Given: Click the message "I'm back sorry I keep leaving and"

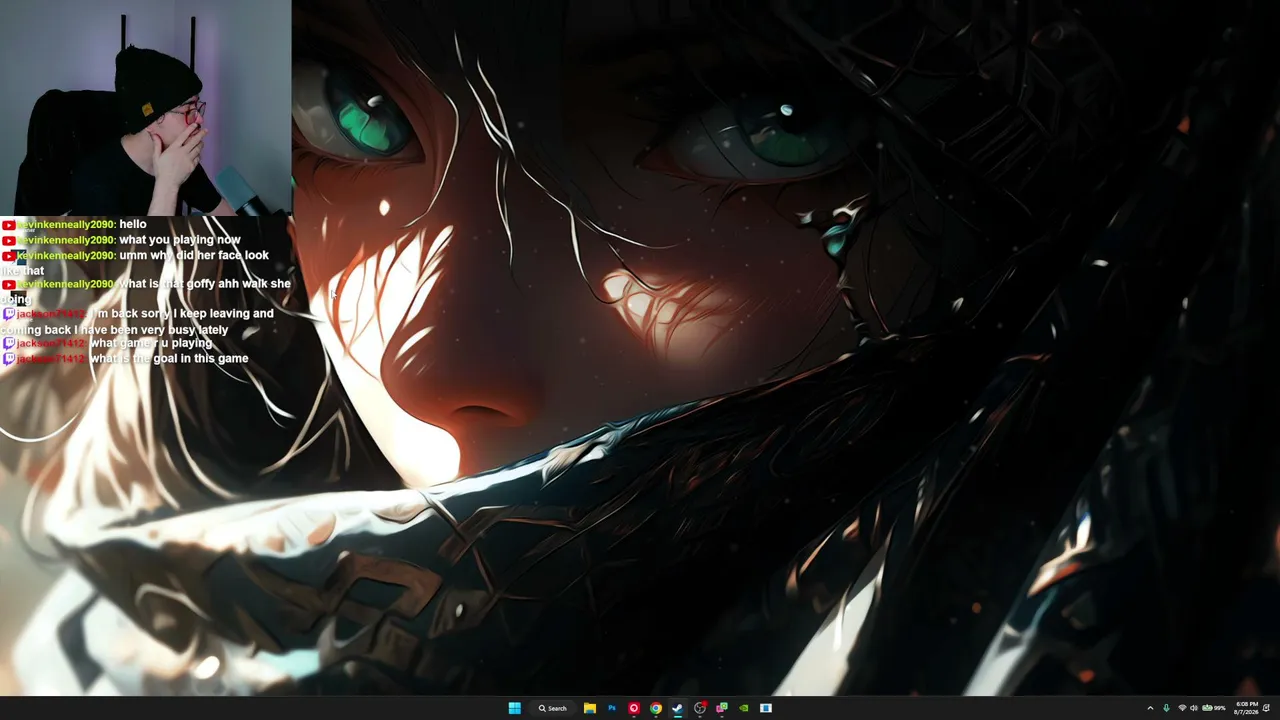Looking at the screenshot, I should [184, 313].
